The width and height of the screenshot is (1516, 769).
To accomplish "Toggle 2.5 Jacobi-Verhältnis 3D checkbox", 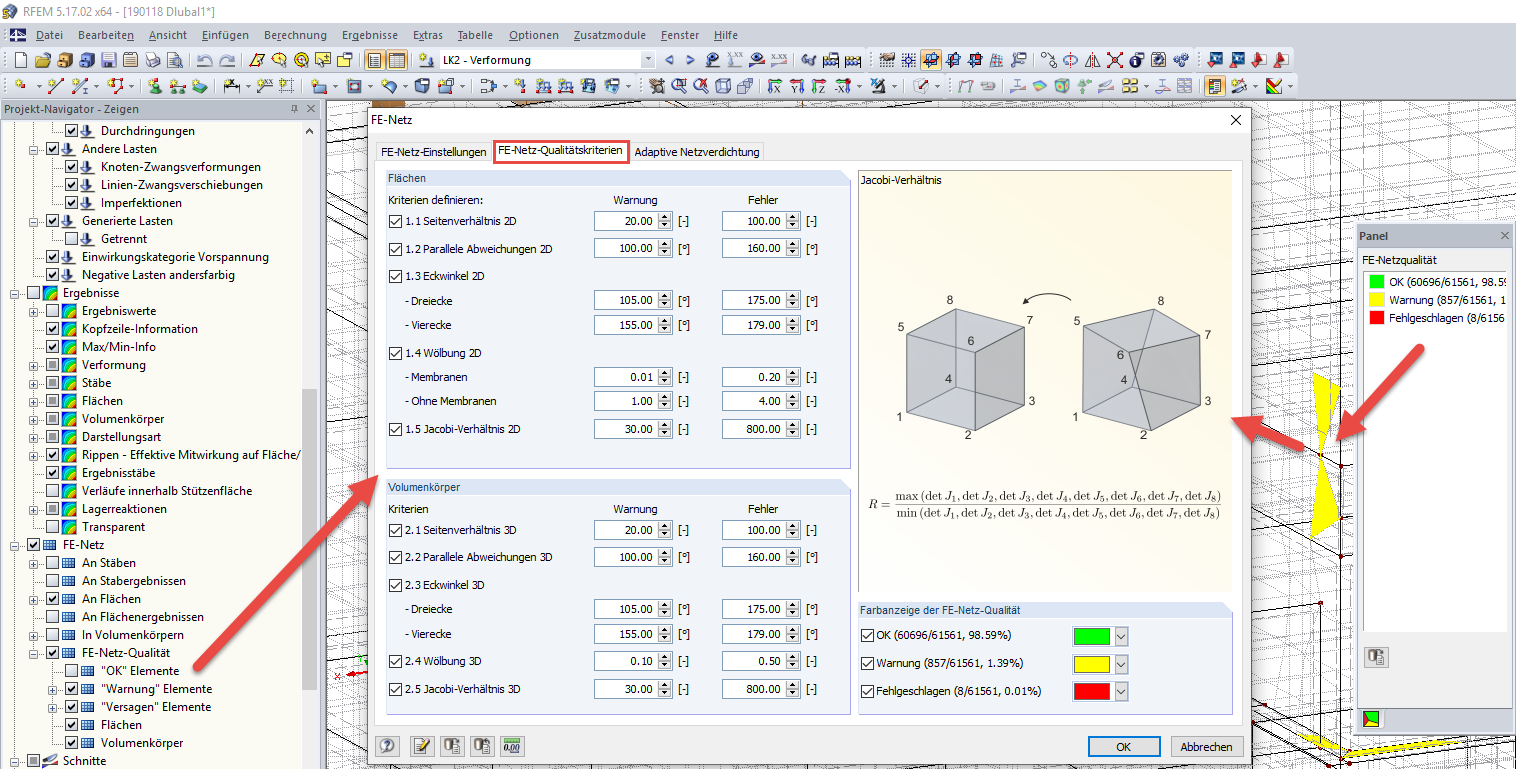I will [396, 689].
